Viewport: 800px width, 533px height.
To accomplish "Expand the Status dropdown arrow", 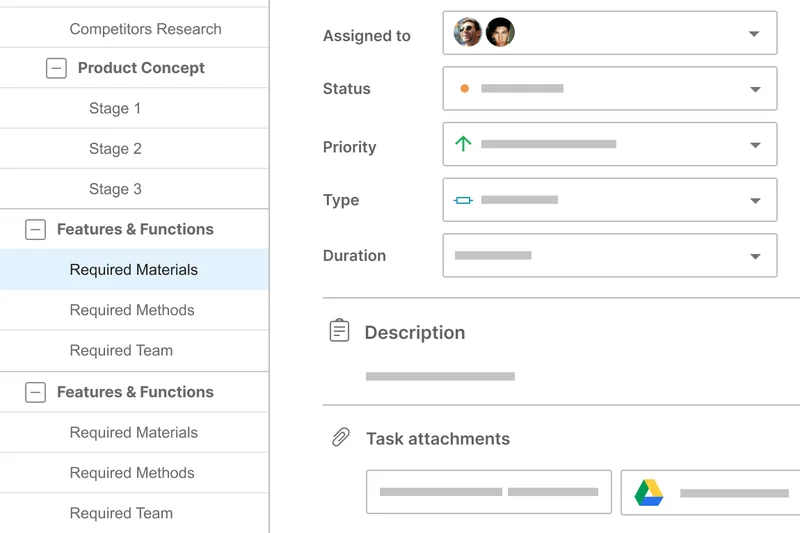I will point(755,90).
